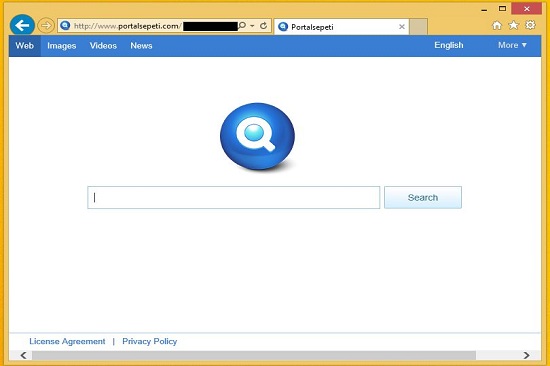This screenshot has height=366, width=550.
Task: Refresh the page with the reload icon
Action: (263, 26)
